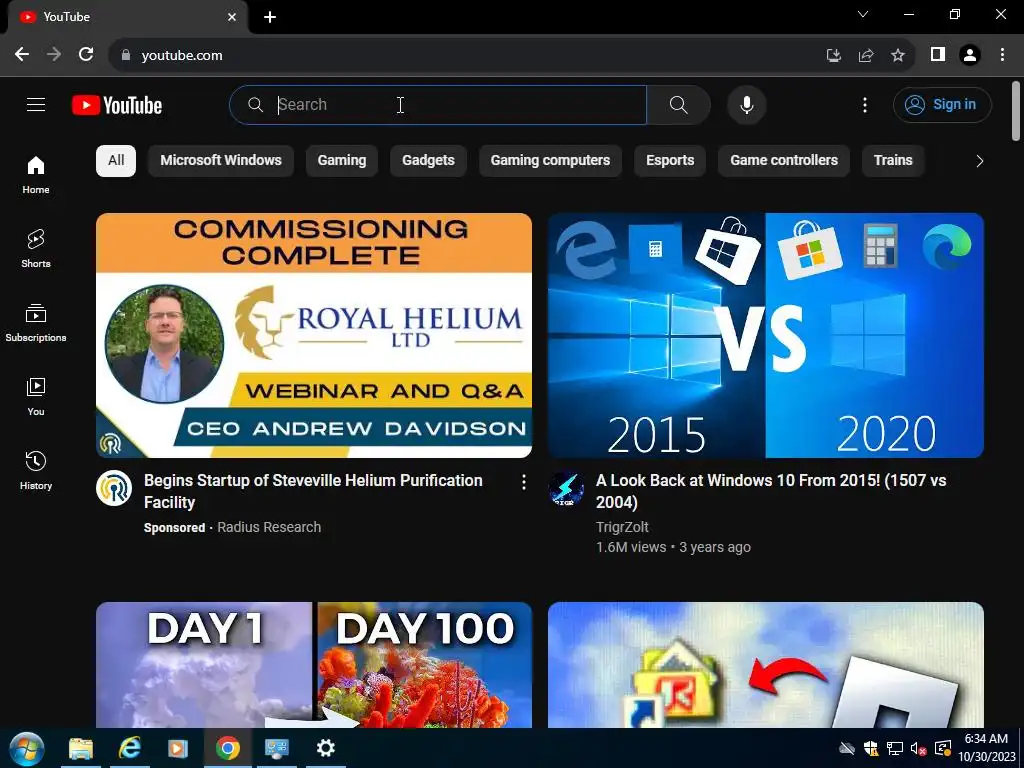Open the Settings gear on the taskbar
Image resolution: width=1024 pixels, height=768 pixels.
[x=325, y=748]
